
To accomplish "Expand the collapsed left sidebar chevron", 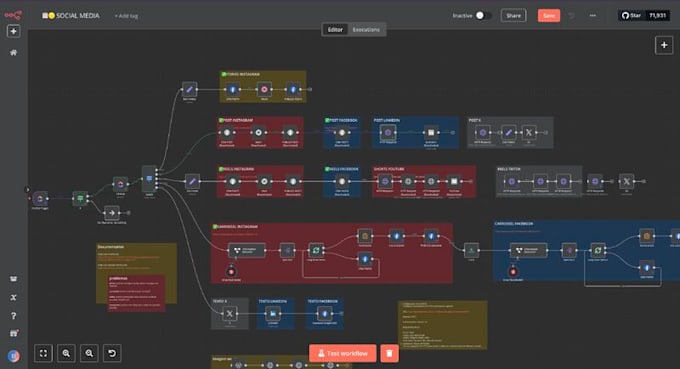I will [27, 189].
